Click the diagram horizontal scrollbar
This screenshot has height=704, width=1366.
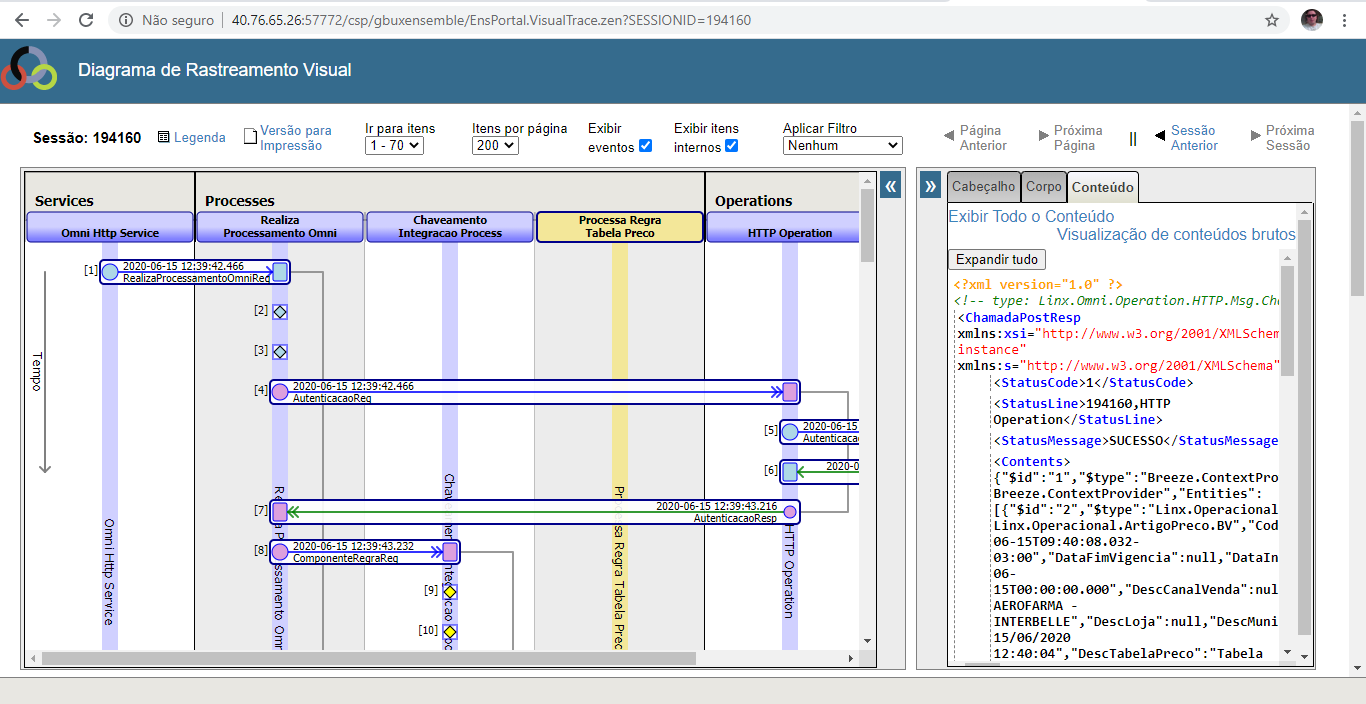point(368,659)
